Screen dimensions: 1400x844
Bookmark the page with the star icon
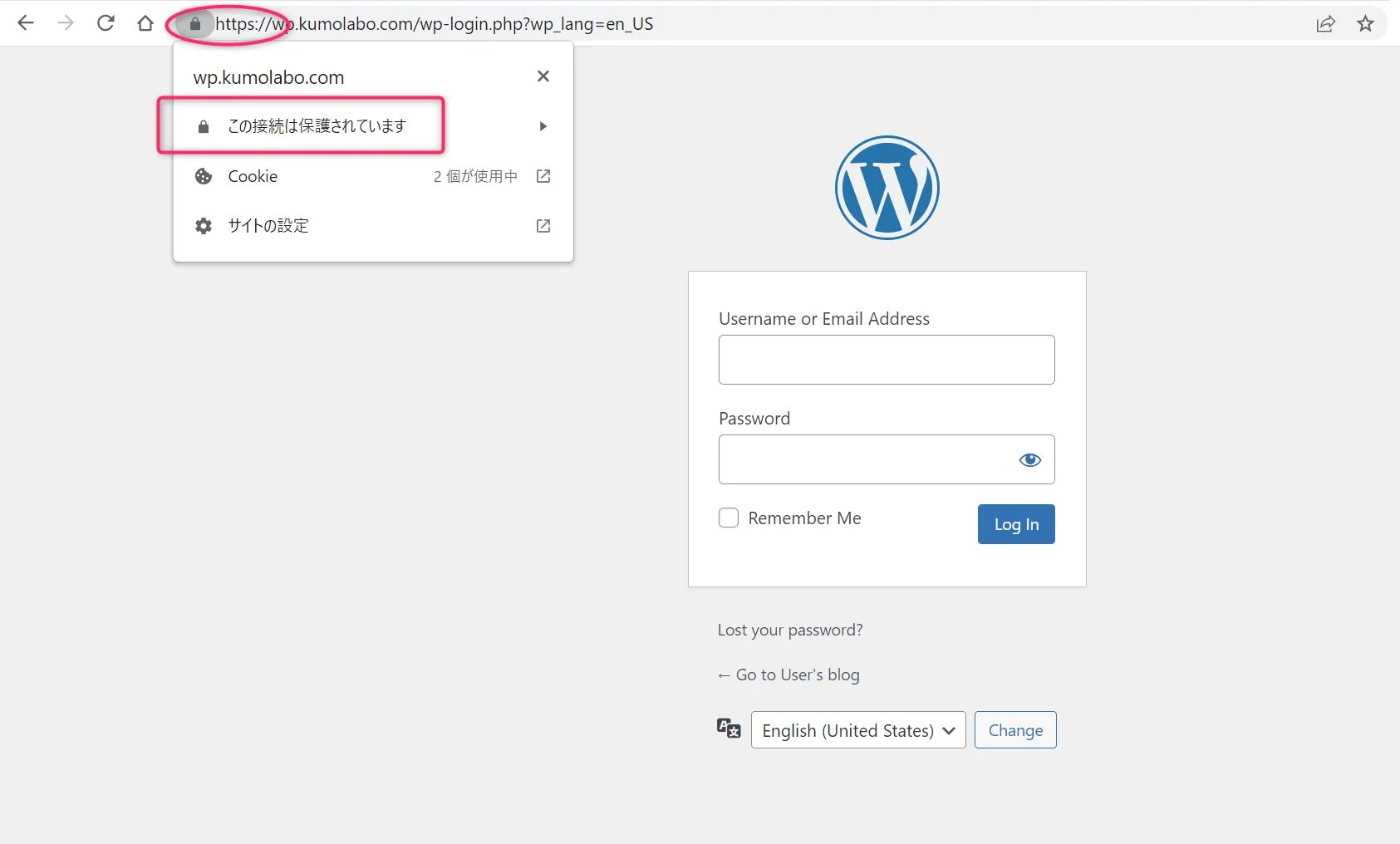tap(1365, 23)
